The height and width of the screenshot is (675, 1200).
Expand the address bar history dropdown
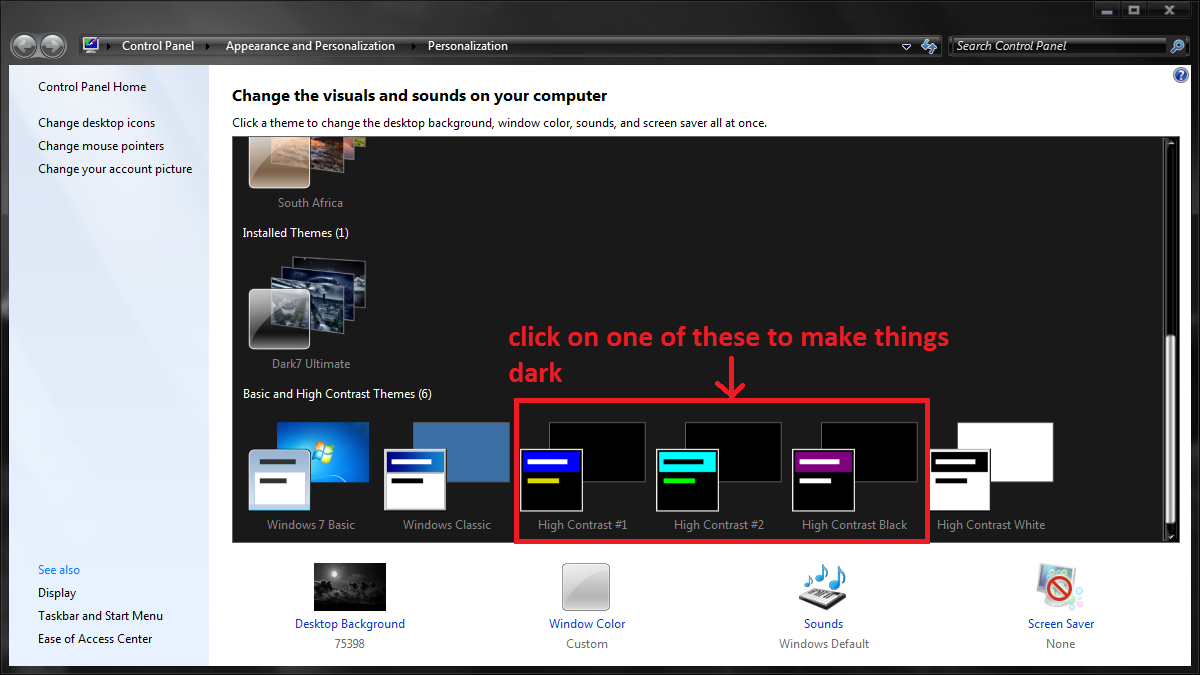point(906,46)
